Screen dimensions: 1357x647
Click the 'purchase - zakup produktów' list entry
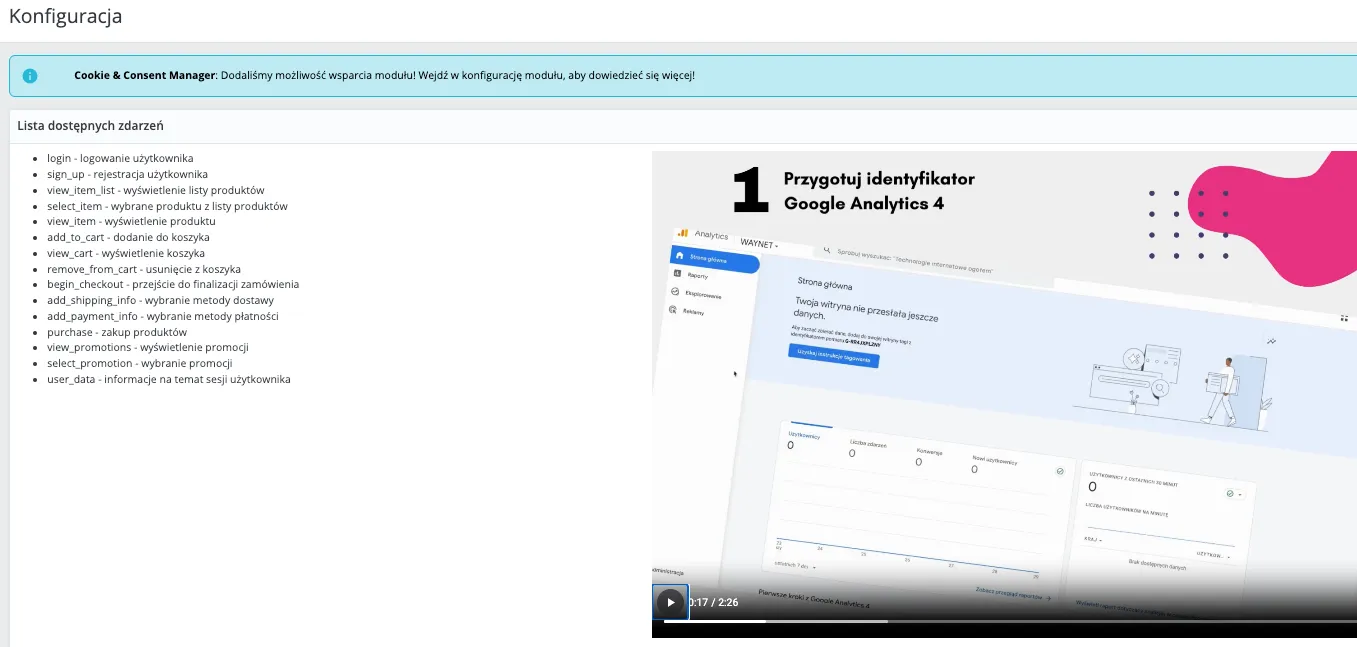[x=116, y=332]
